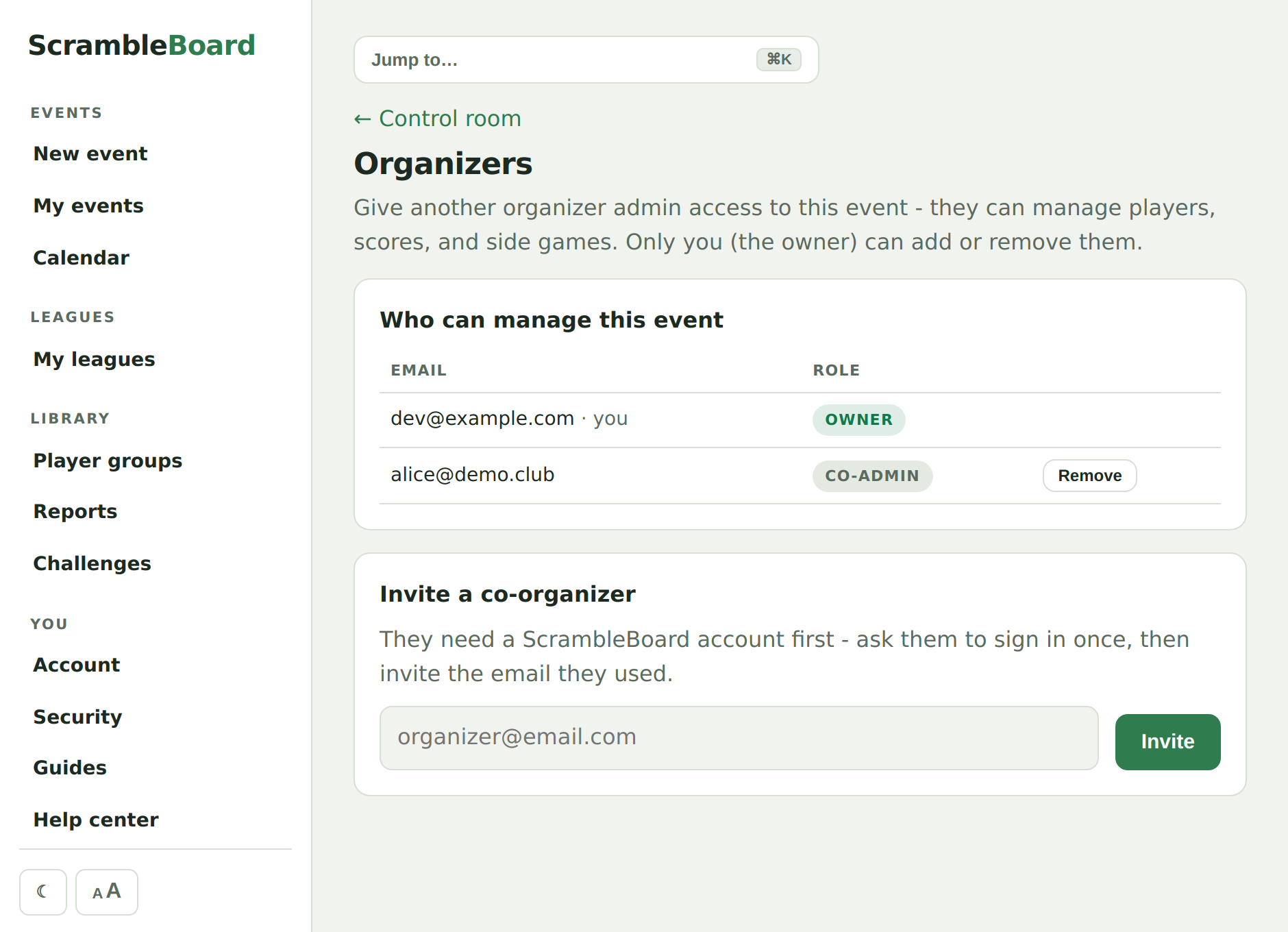
Task: Click the ROLE column header
Action: click(x=837, y=370)
